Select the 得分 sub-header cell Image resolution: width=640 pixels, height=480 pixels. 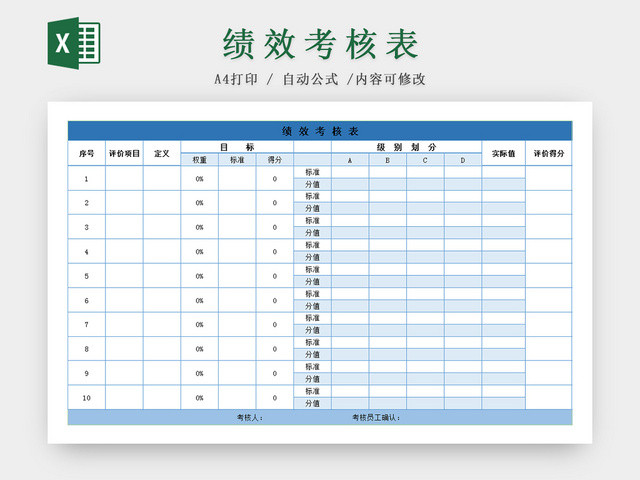tap(275, 160)
